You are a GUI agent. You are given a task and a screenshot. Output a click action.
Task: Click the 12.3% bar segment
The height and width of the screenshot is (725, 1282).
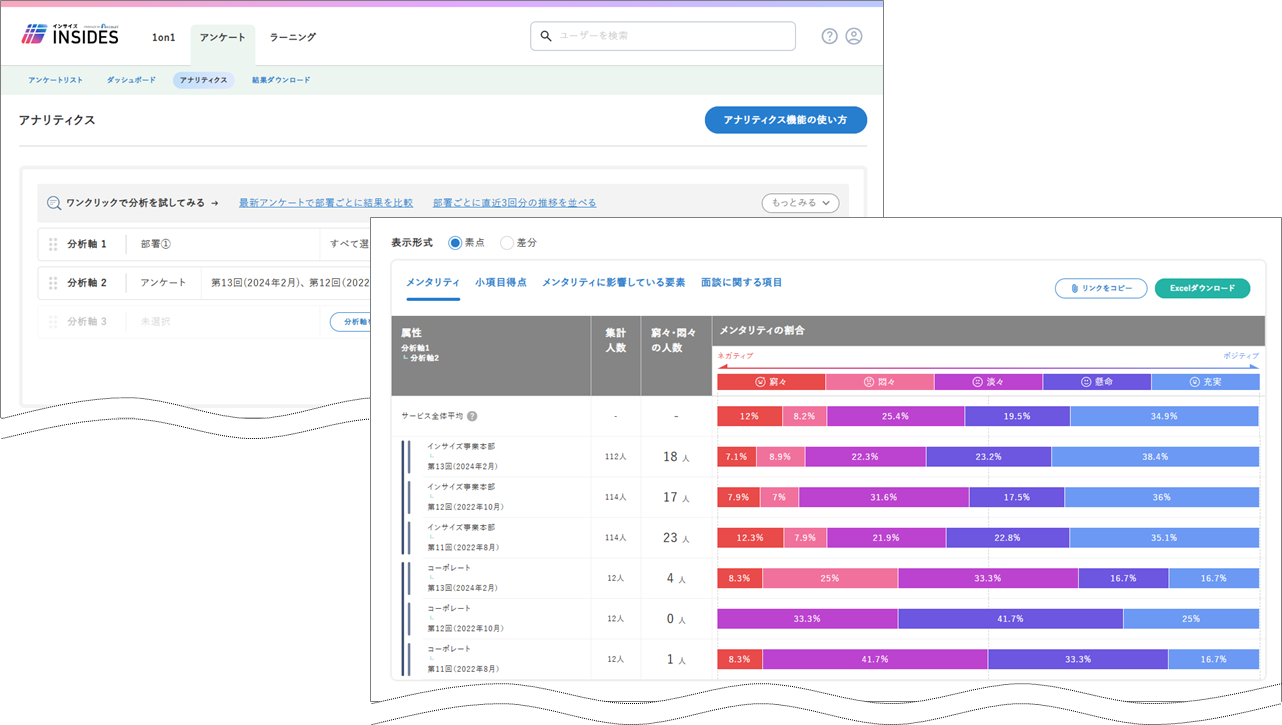(x=750, y=538)
